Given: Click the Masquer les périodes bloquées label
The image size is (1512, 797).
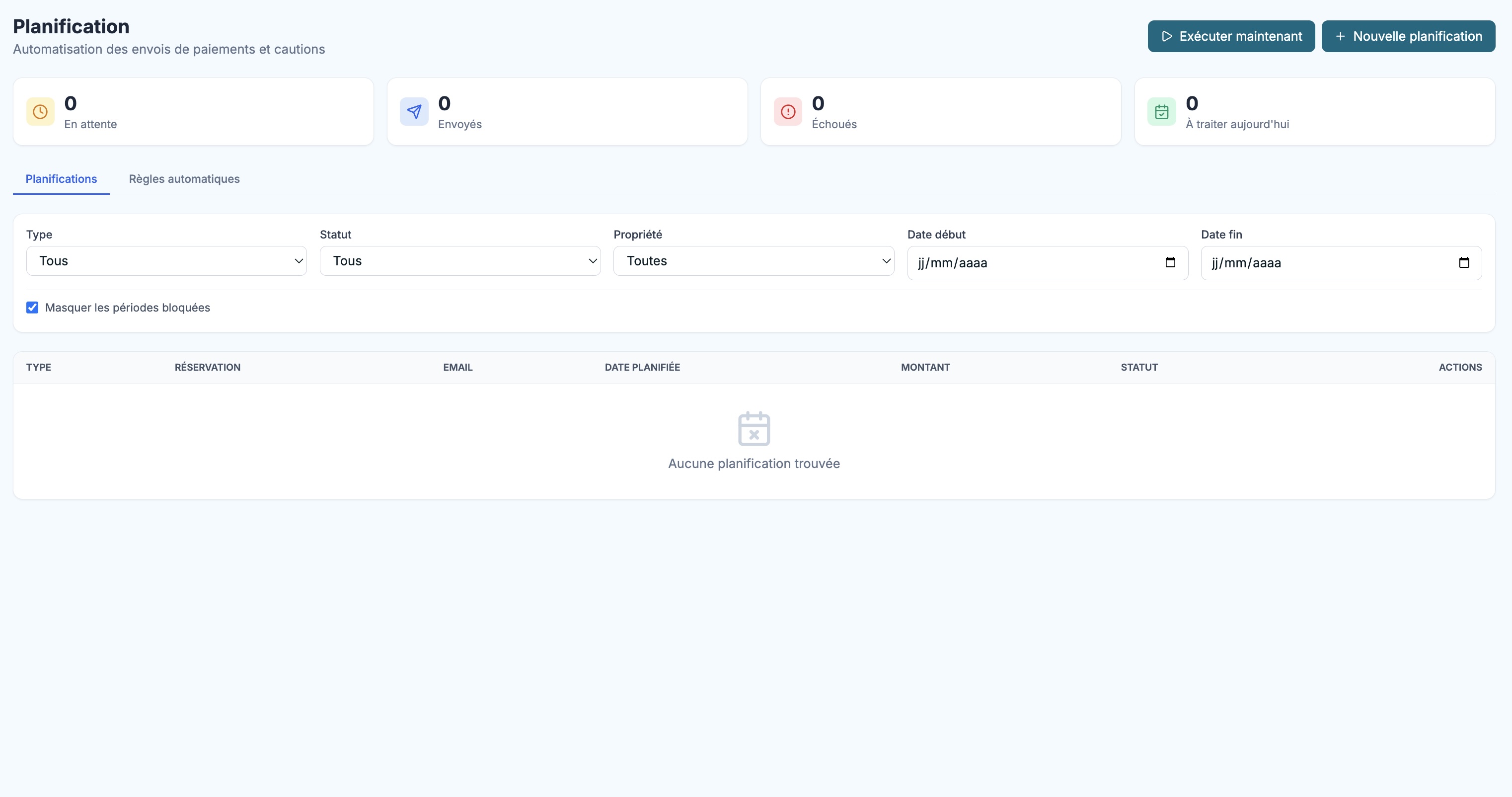Looking at the screenshot, I should [x=127, y=307].
